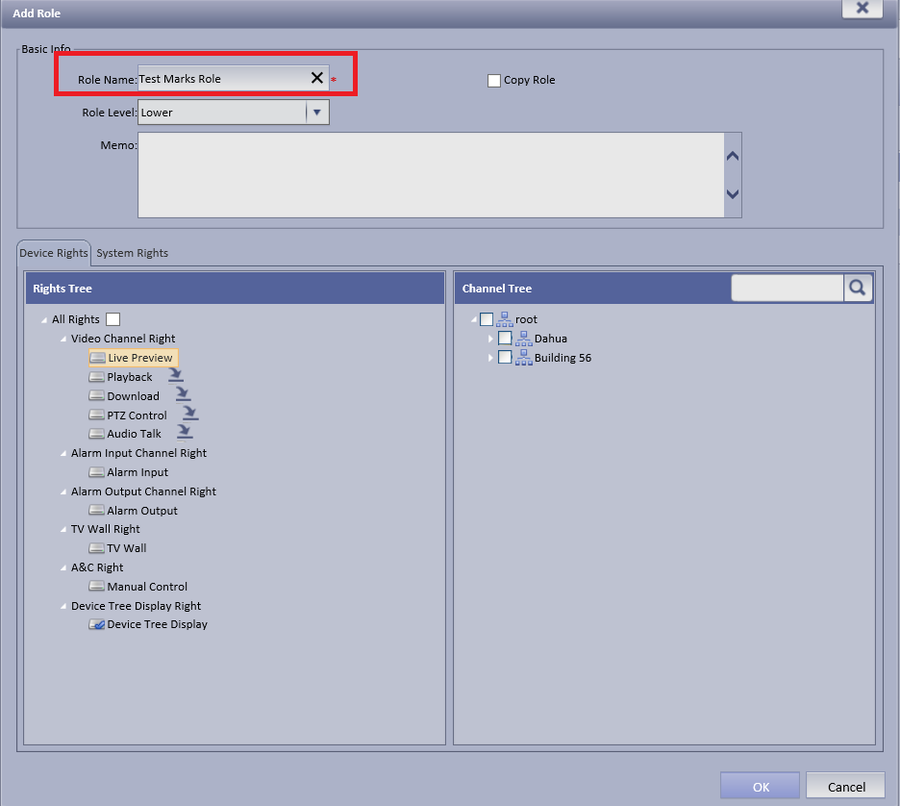
Task: Click the Manual Control right icon
Action: [x=96, y=587]
